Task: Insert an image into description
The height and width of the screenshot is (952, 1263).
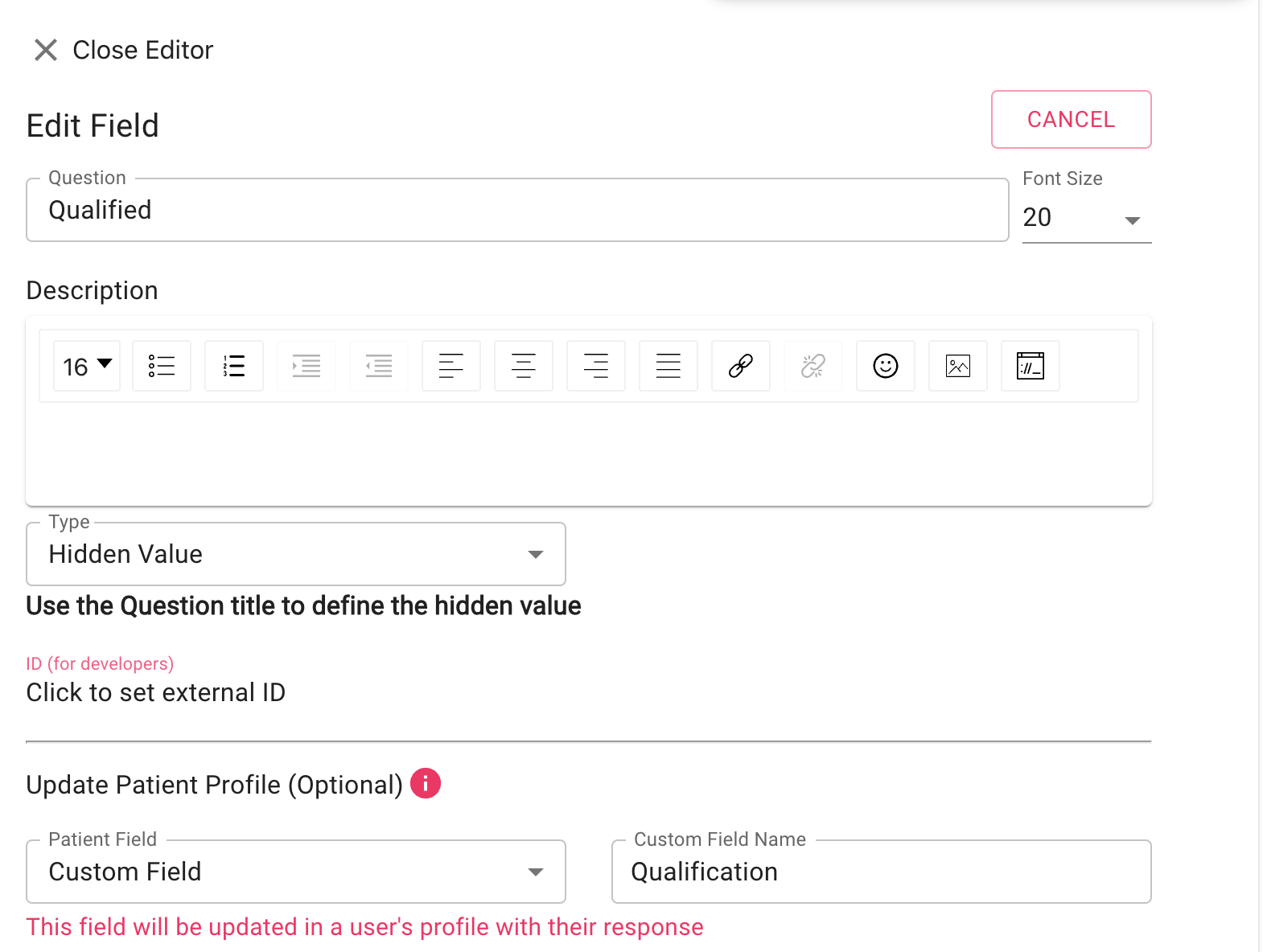Action: (x=958, y=366)
